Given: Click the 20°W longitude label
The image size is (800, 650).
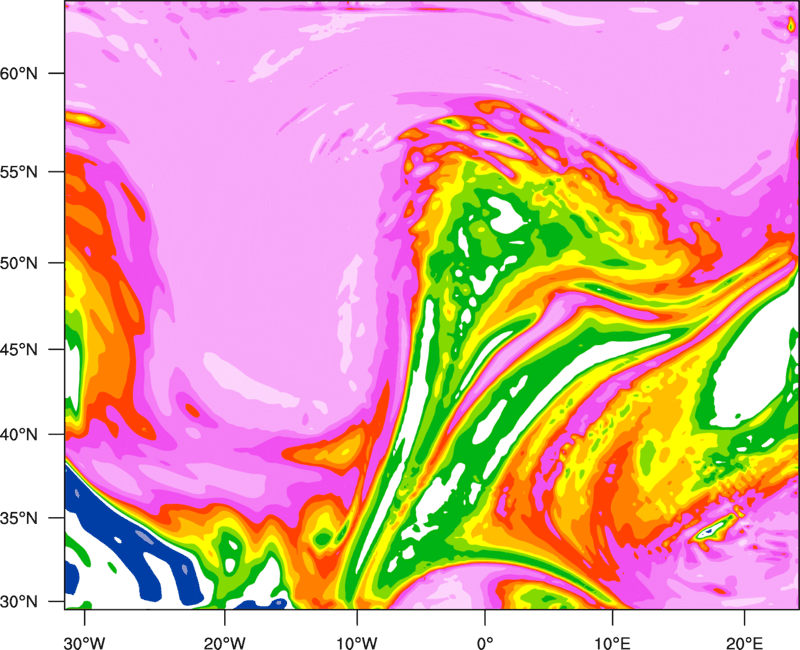Looking at the screenshot, I should point(224,643).
